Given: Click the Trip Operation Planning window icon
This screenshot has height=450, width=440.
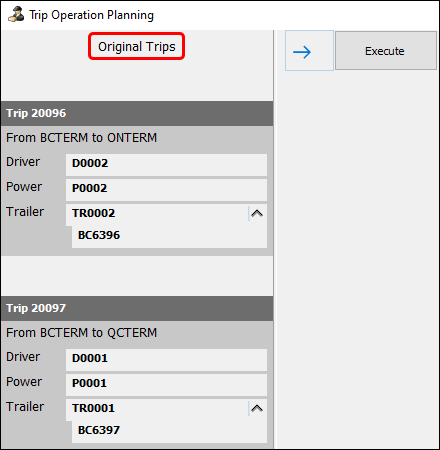Looking at the screenshot, I should coord(16,15).
